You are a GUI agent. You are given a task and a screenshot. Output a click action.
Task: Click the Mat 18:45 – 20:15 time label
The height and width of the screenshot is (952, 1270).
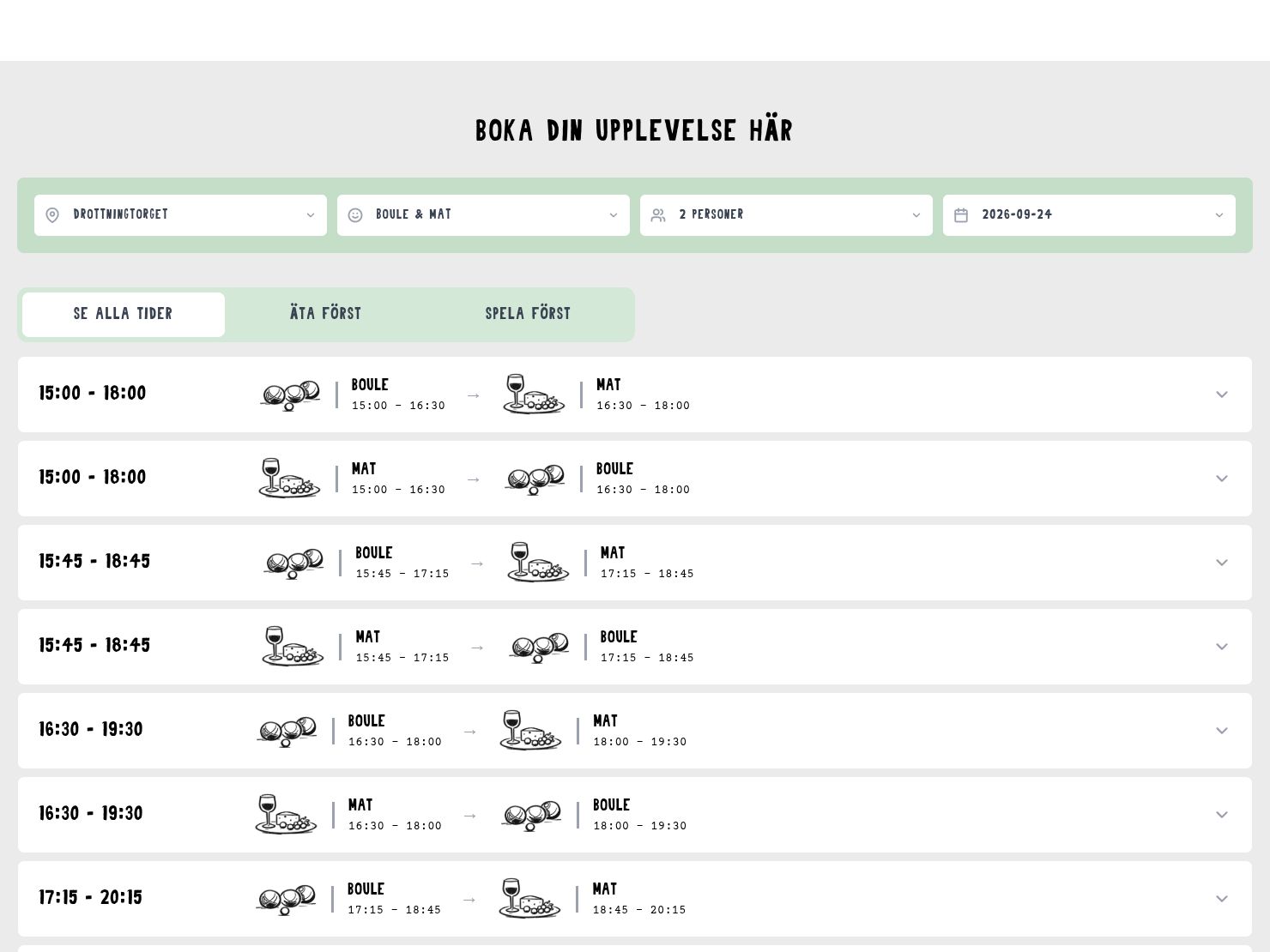click(639, 899)
